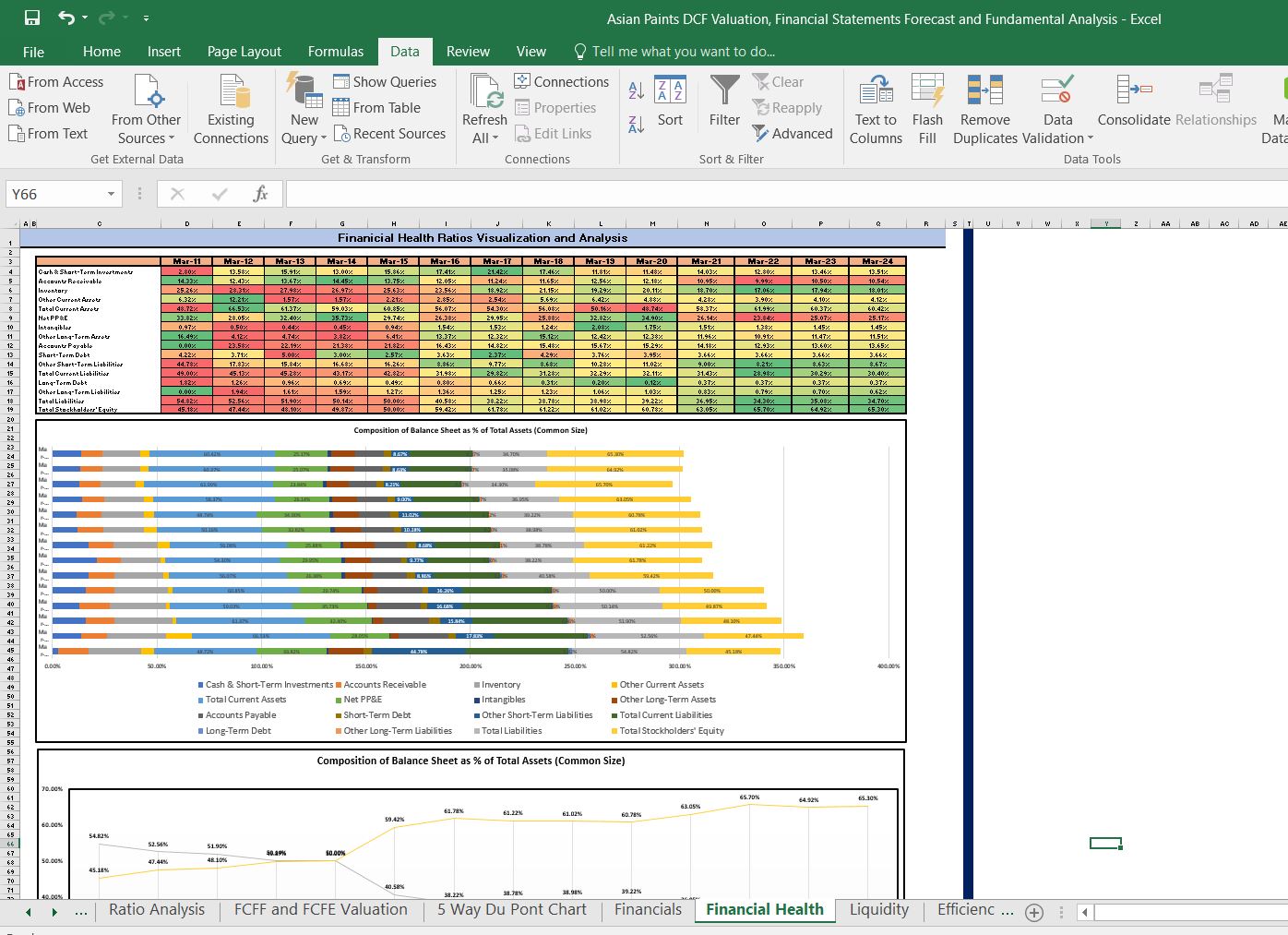Switch to the Financials sheet
The width and height of the screenshot is (1288, 935).
pyautogui.click(x=648, y=909)
